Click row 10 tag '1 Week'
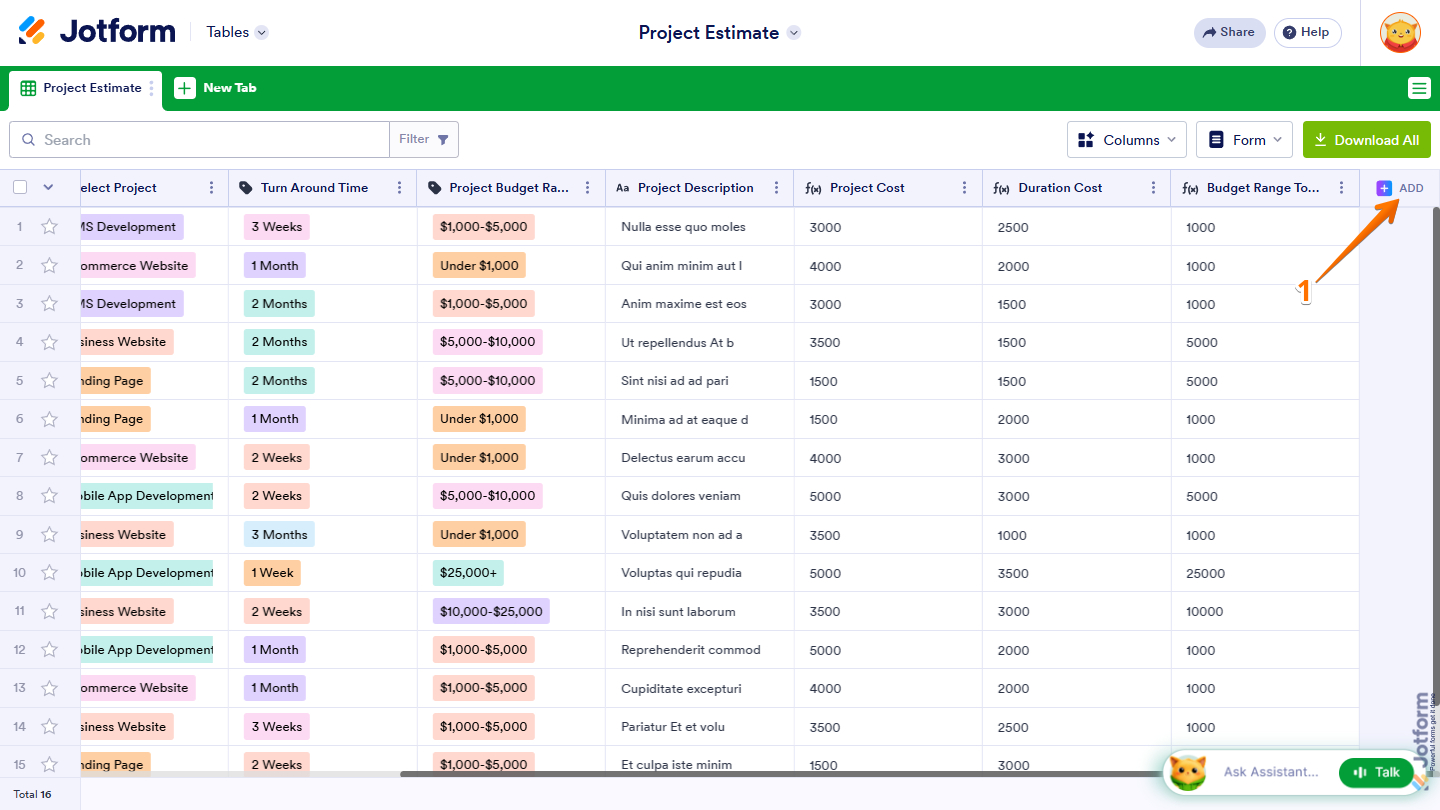1440x810 pixels. [x=272, y=573]
